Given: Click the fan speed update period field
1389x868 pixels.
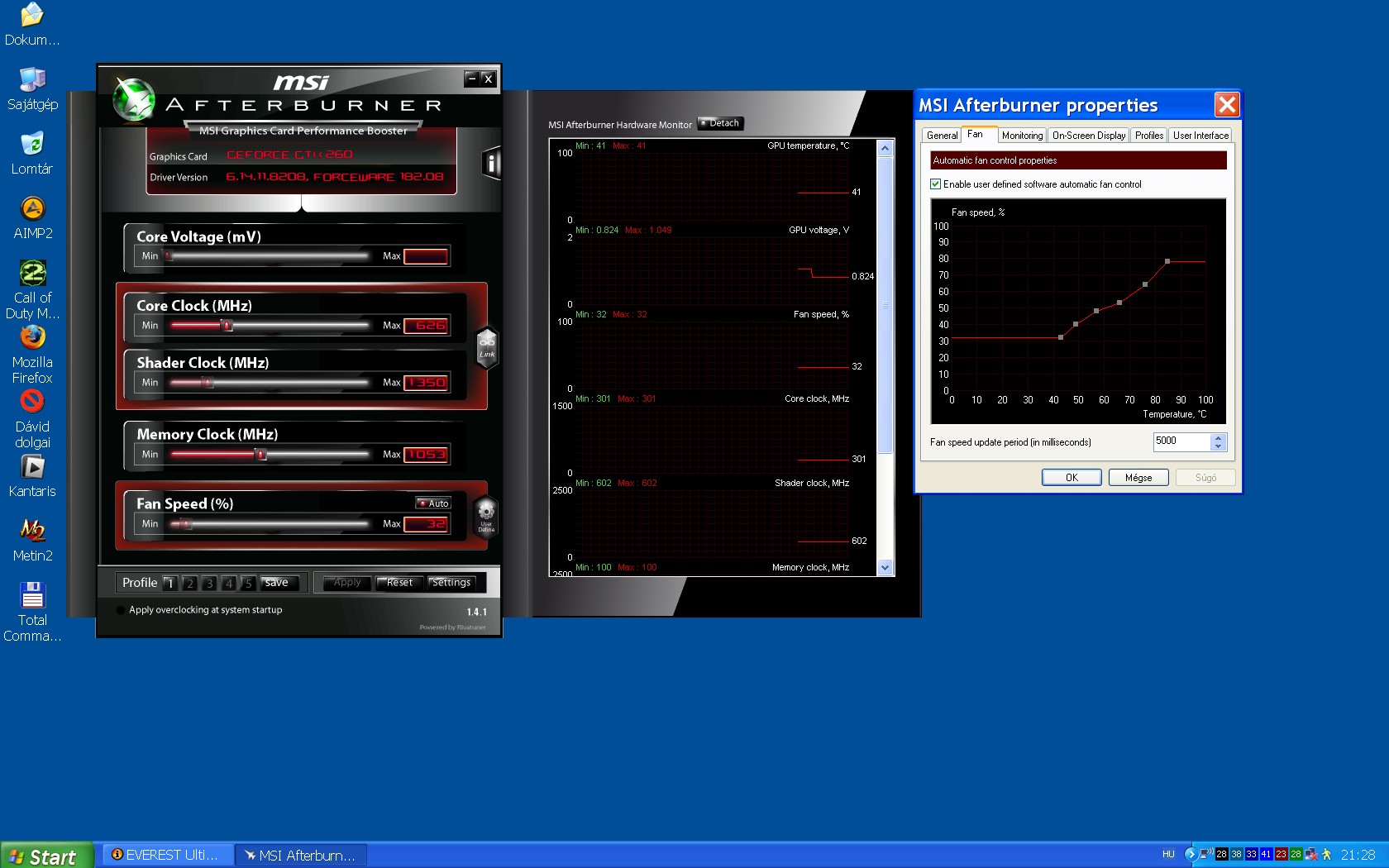Looking at the screenshot, I should coord(1182,441).
